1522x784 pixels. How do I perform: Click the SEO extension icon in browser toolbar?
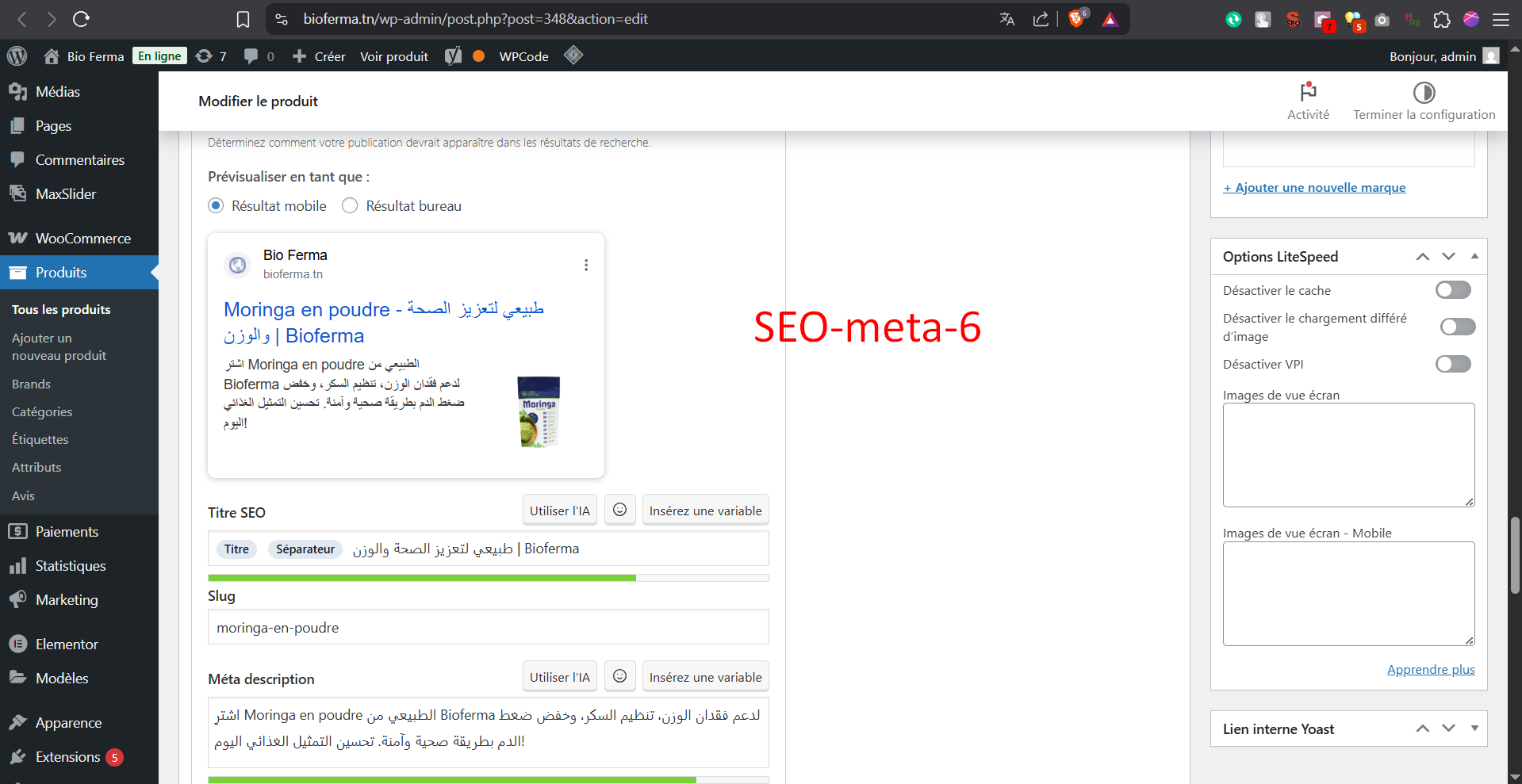click(x=1293, y=20)
